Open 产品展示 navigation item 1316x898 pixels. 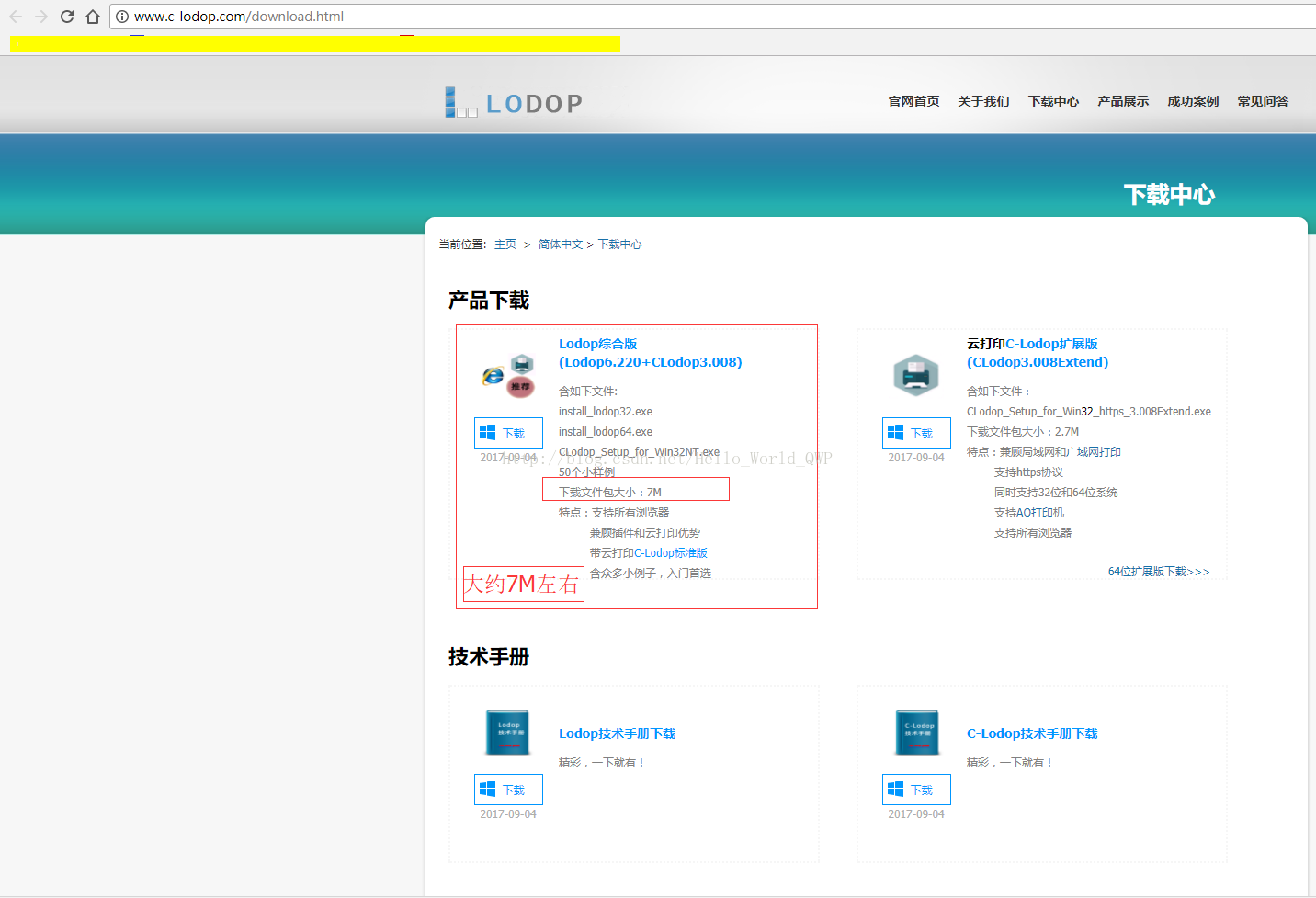(x=1123, y=101)
